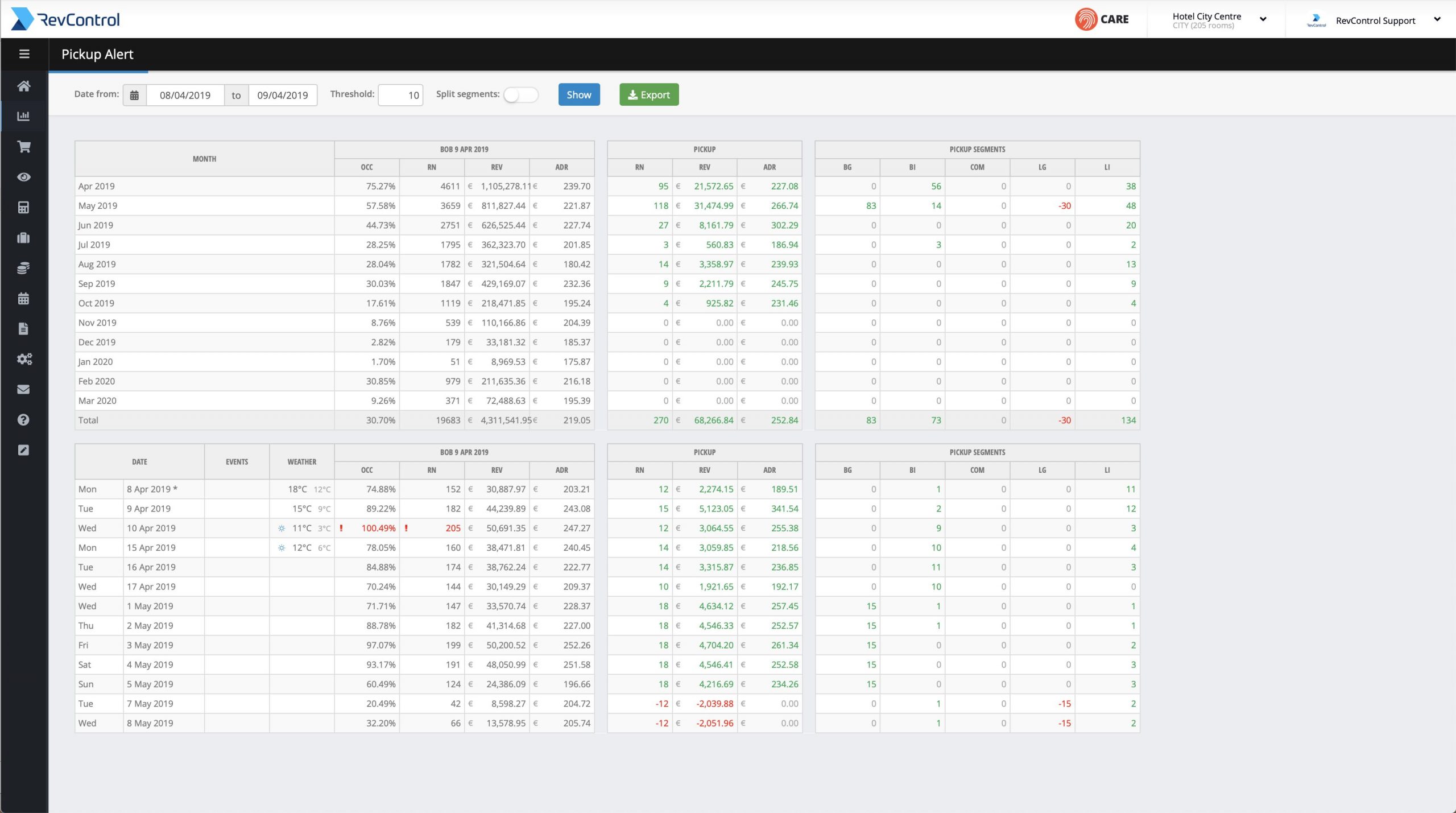Select the Feb 2020 month row

204,381
